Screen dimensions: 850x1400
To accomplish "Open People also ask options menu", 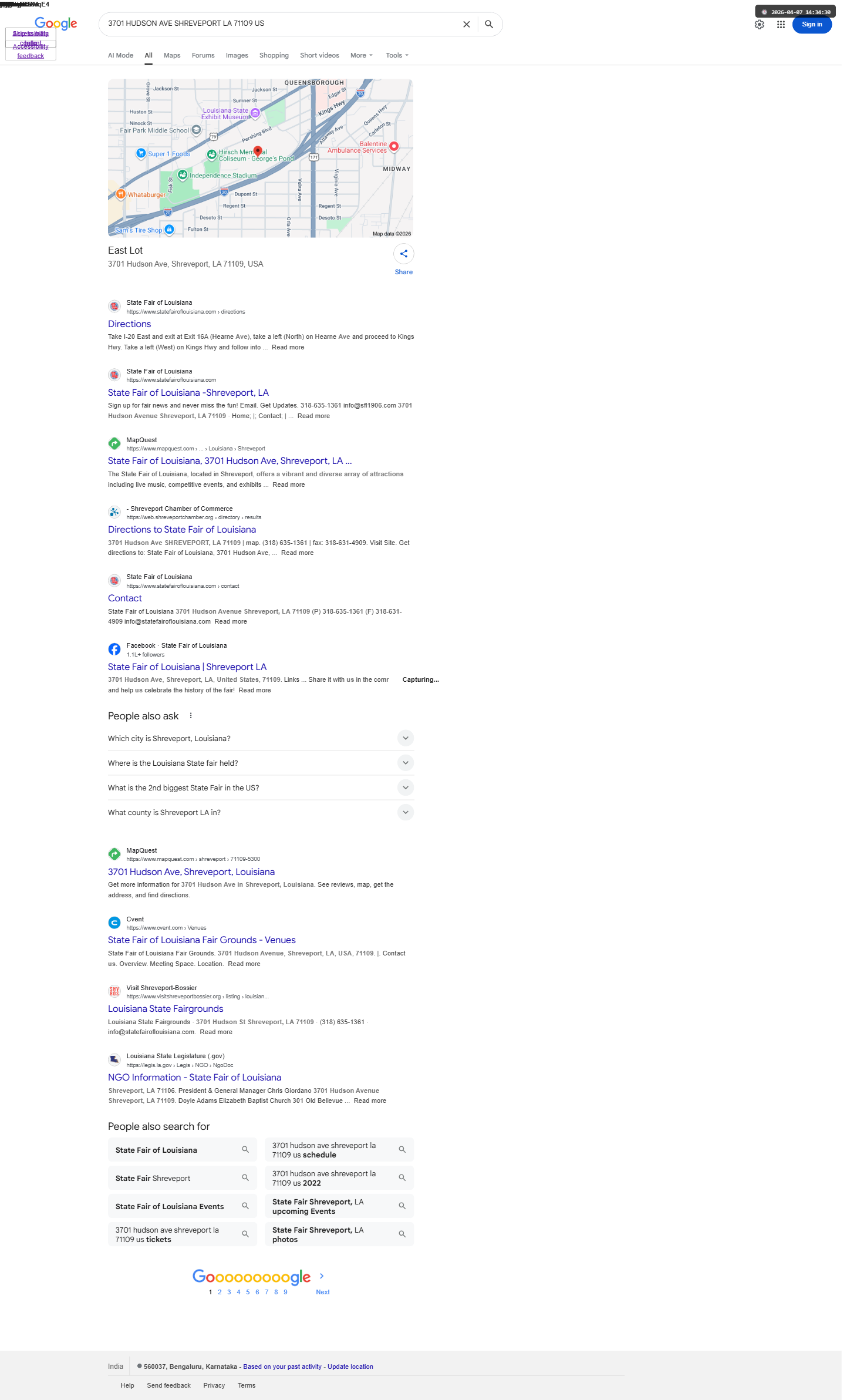I will [x=191, y=715].
